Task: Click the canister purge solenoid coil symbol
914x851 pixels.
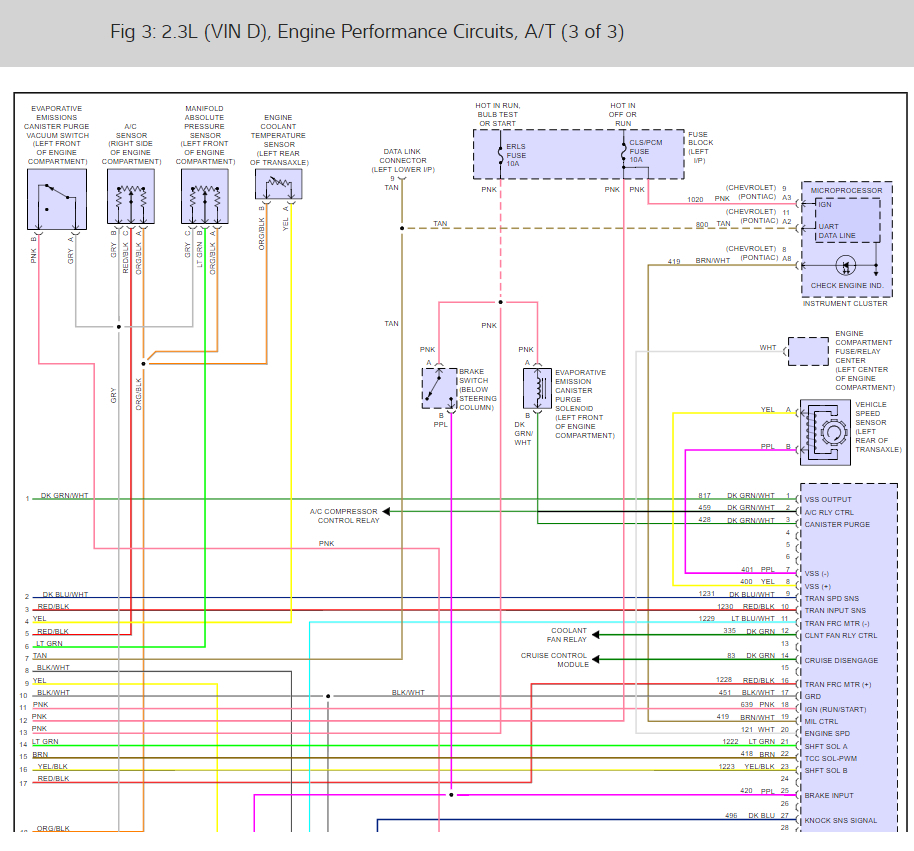Action: 537,388
